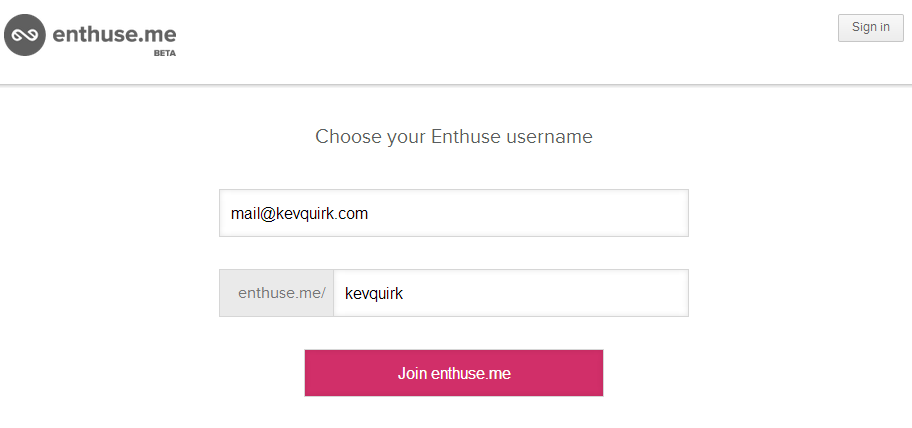Click the word "Enthuse" in the heading
This screenshot has width=912, height=428.
[x=464, y=137]
